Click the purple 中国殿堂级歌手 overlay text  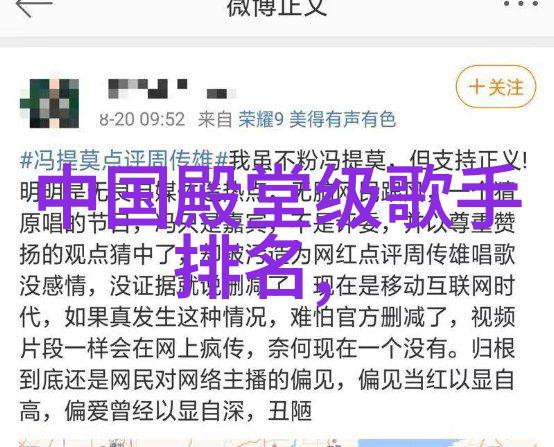point(279,200)
